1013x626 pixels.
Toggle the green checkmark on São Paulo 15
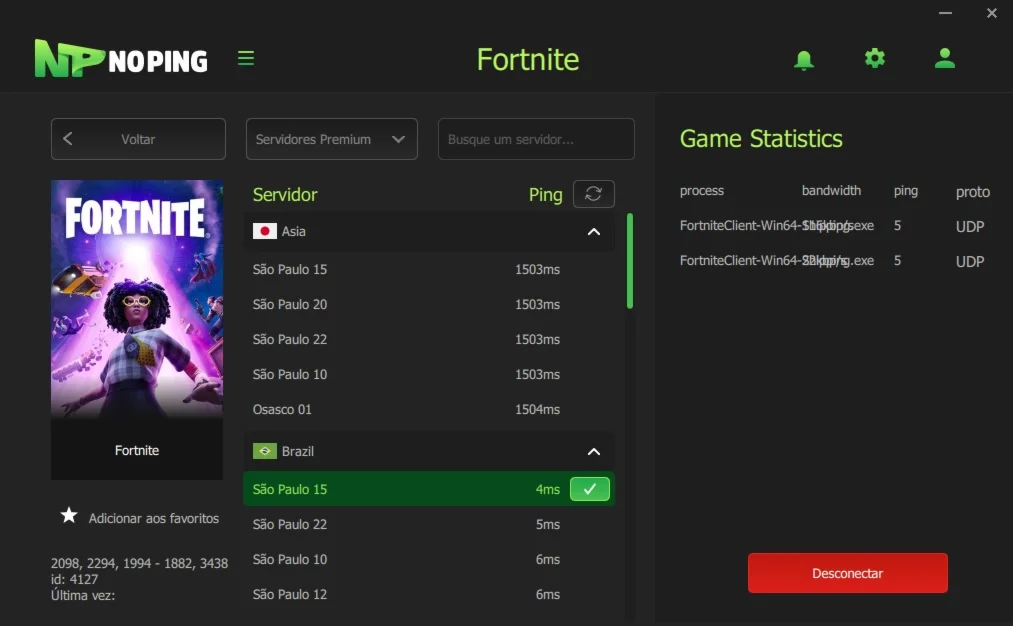pos(590,489)
